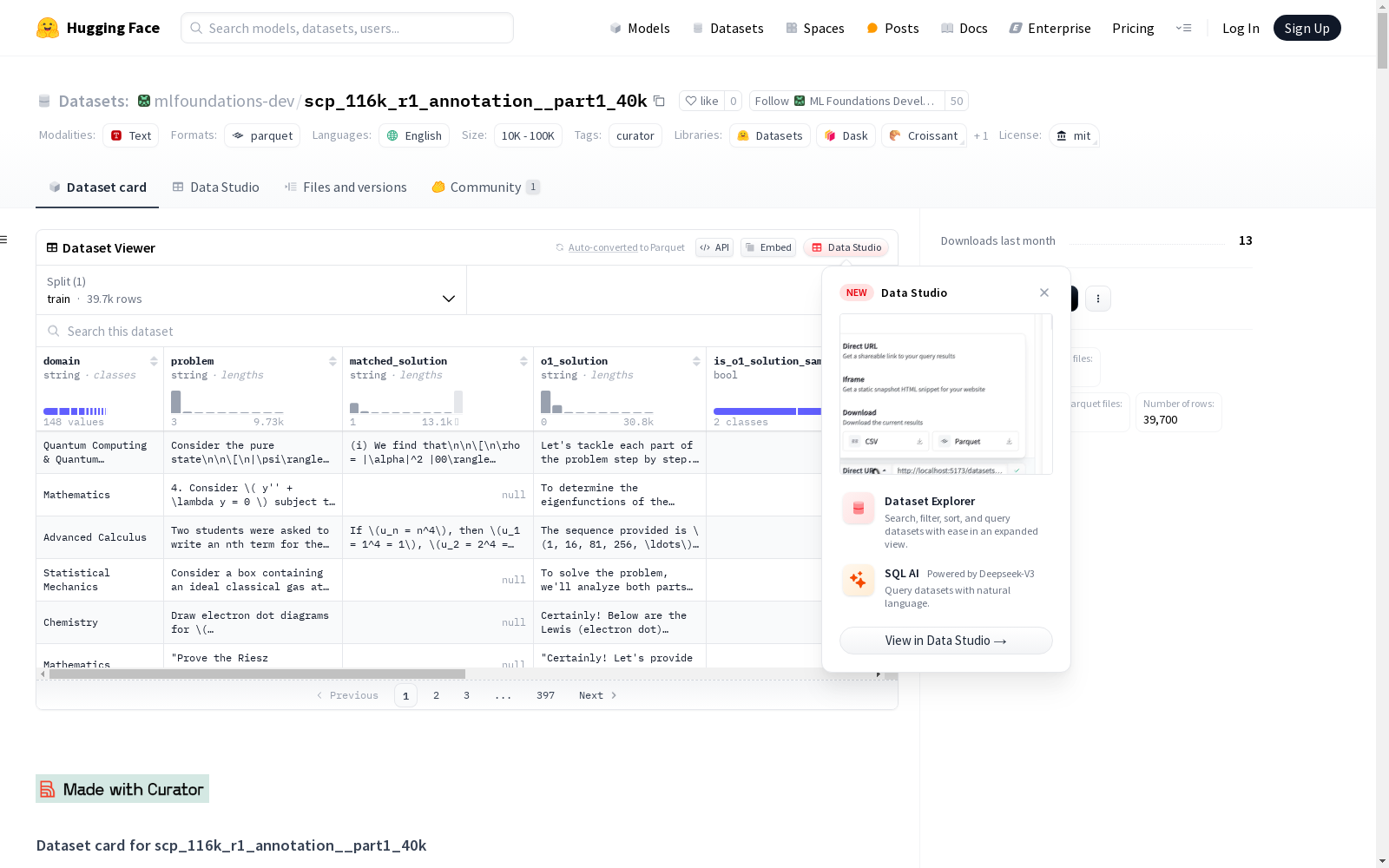
Task: Sort the o1_solution column
Action: click(696, 361)
